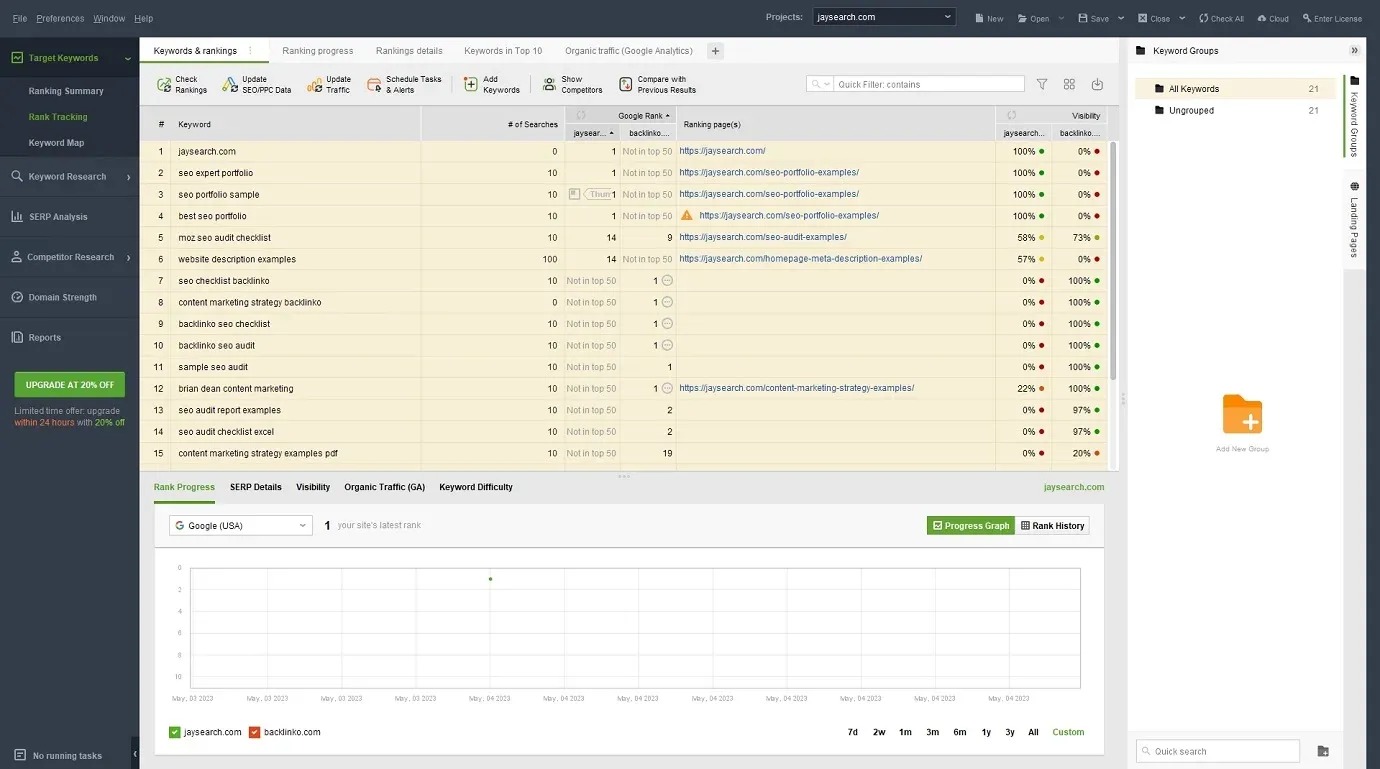Open the Projects jaysearch.com dropdown
Viewport: 1380px width, 769px height.
click(x=884, y=17)
